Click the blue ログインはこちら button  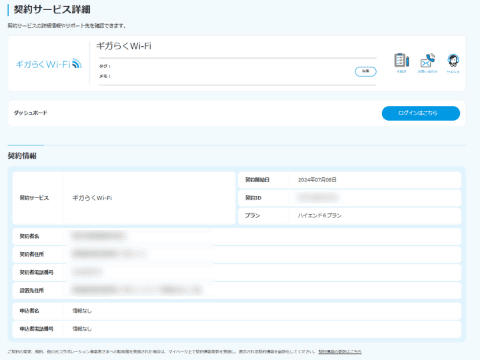coord(421,113)
